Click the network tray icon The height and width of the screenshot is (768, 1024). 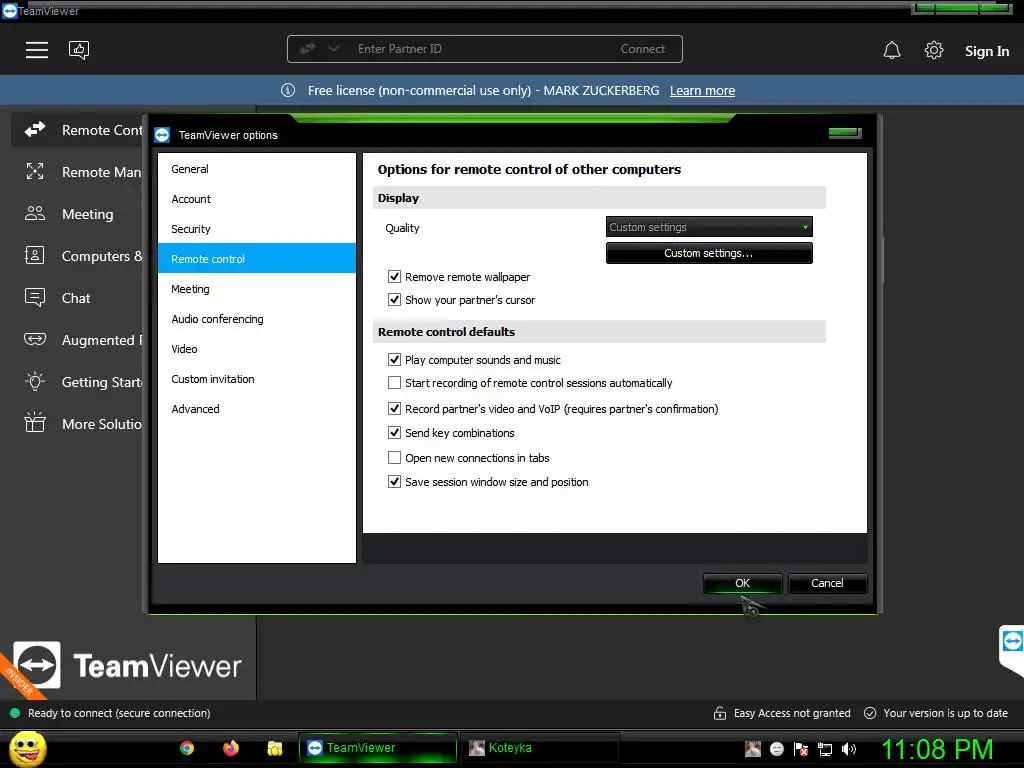tap(825, 749)
